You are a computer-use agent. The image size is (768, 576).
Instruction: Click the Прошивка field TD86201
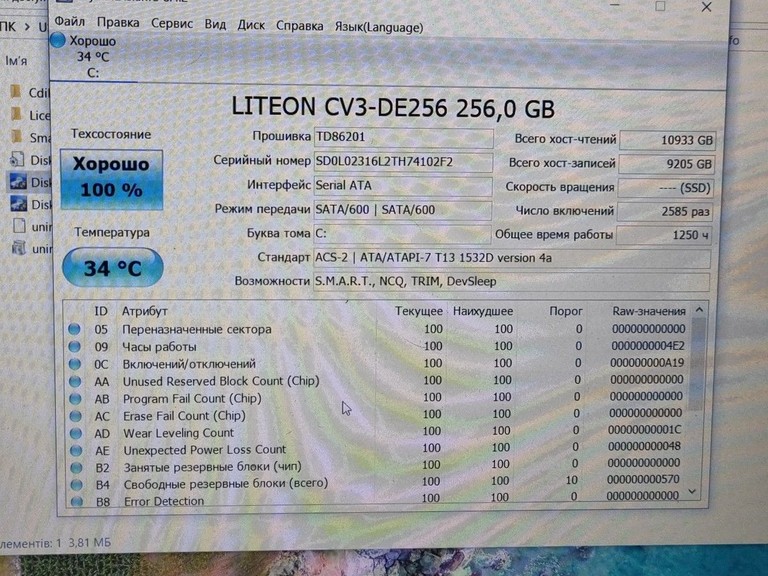[403, 137]
